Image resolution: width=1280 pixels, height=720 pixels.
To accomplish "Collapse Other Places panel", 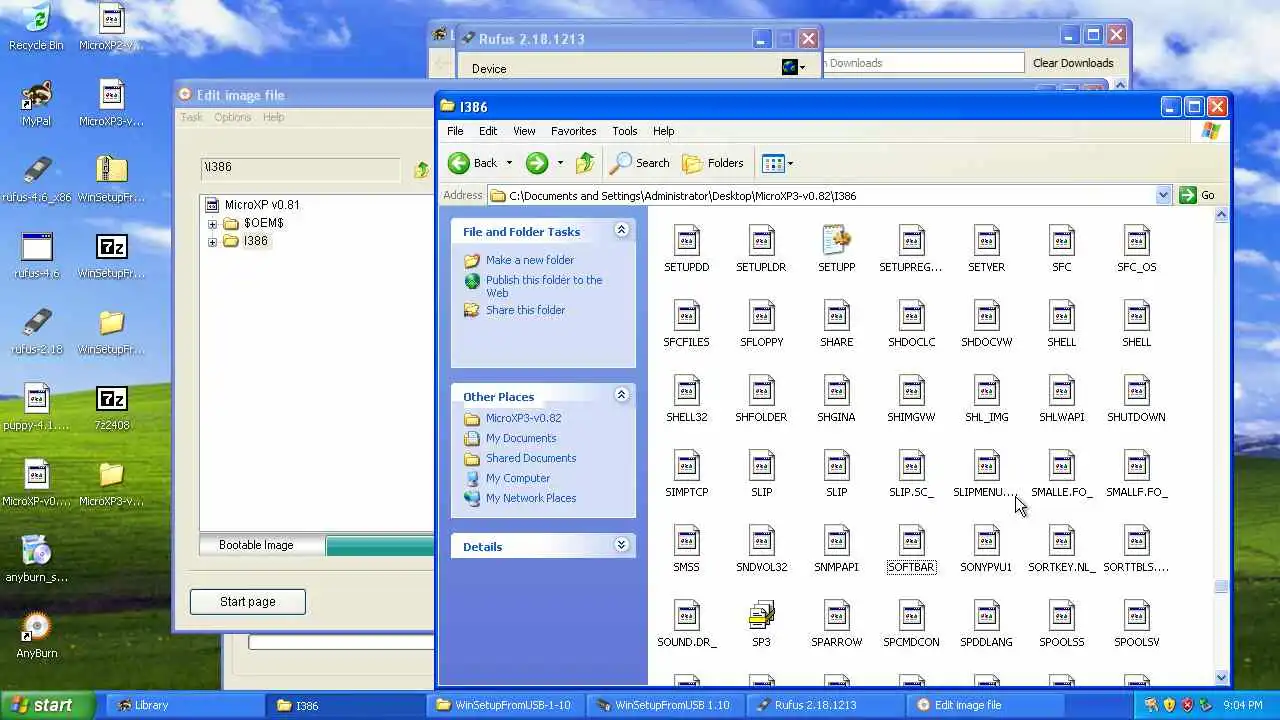I will 621,395.
